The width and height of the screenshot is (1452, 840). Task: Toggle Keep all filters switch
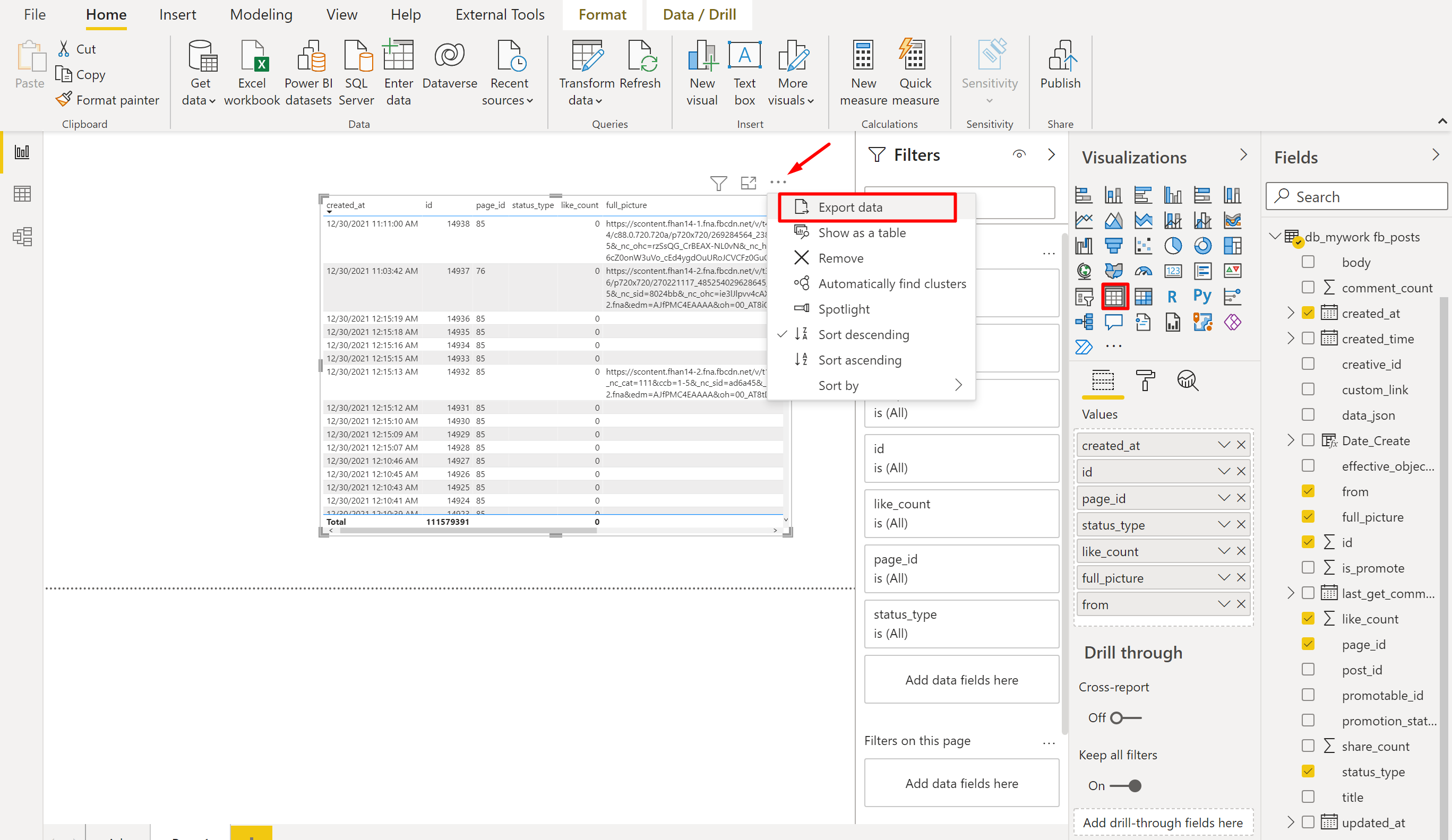coord(1125,786)
